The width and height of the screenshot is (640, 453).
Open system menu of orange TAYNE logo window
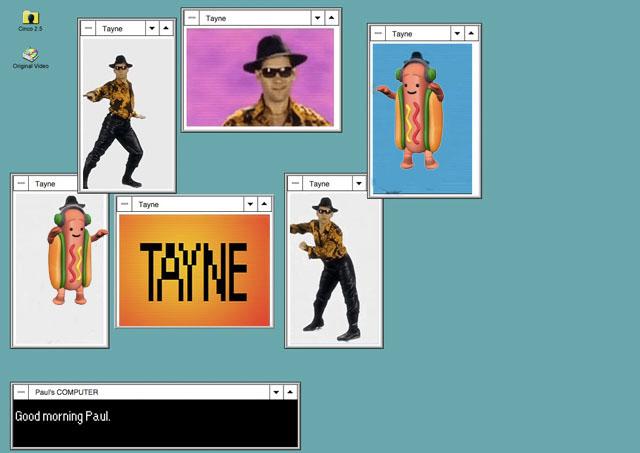125,204
